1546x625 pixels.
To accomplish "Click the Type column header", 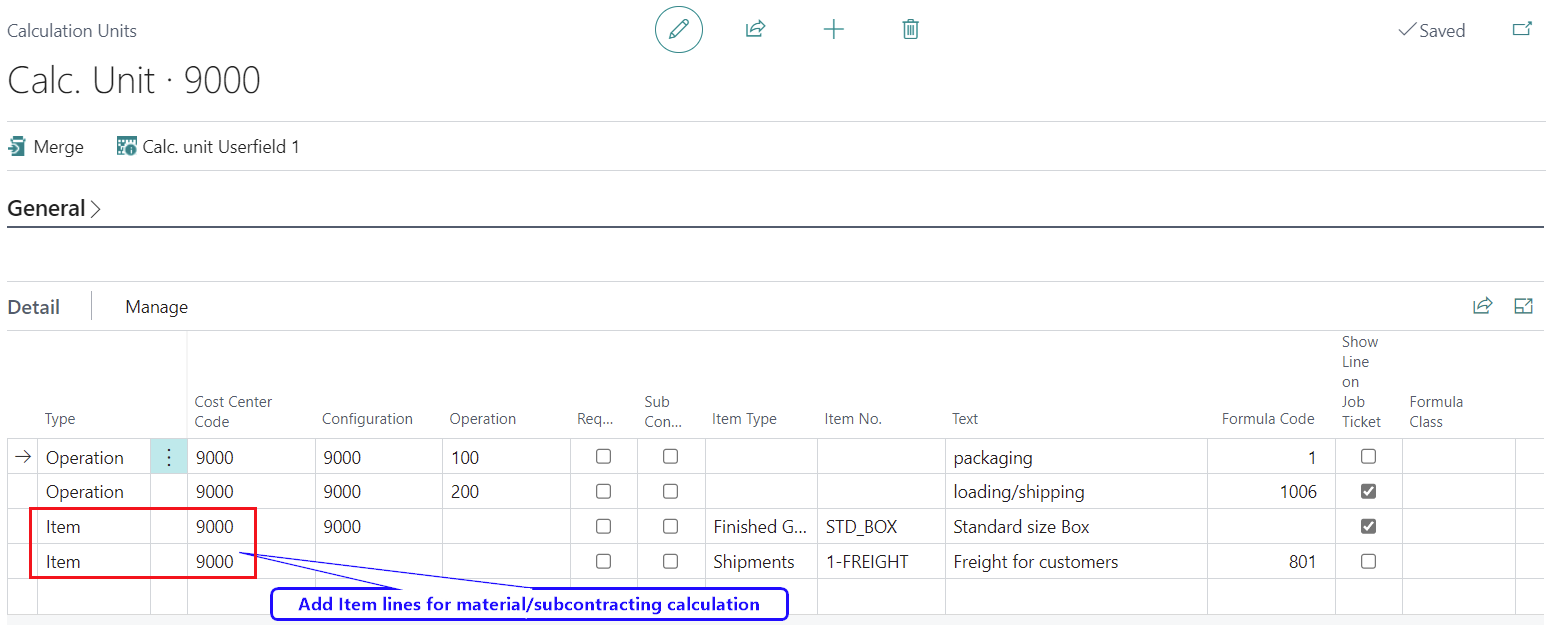I will pyautogui.click(x=60, y=419).
